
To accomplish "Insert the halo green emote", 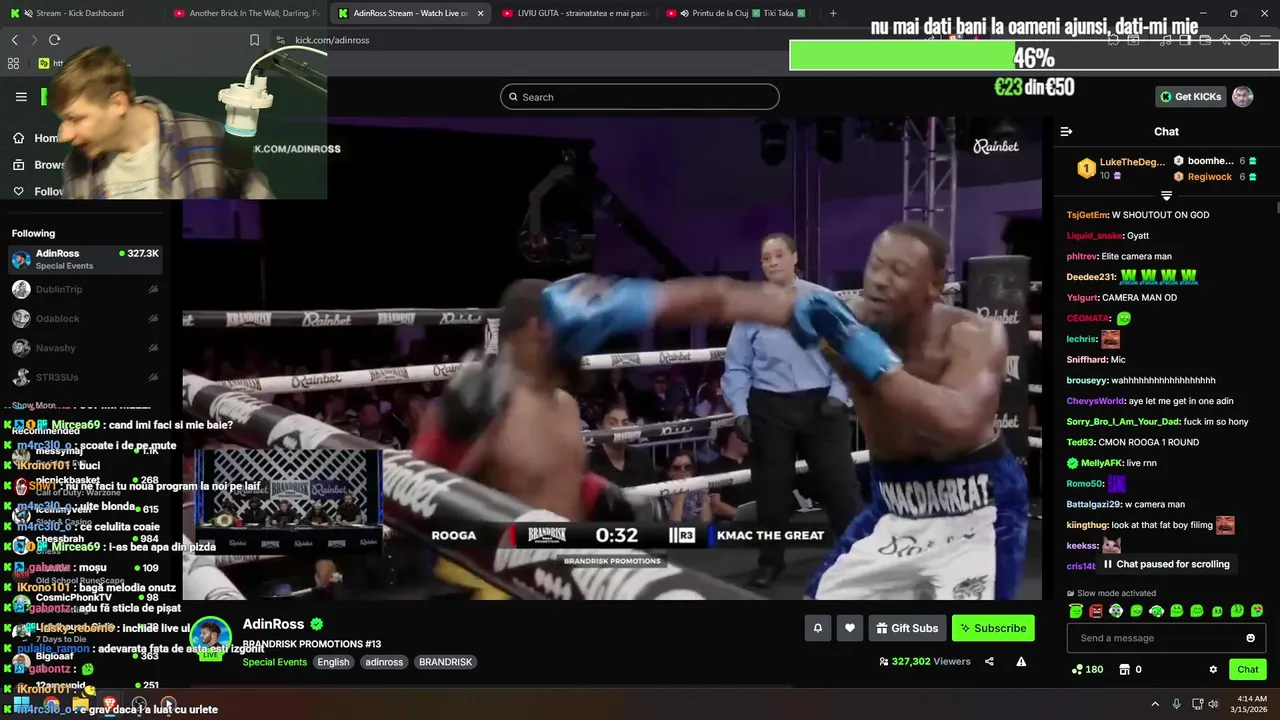I will 1076,611.
